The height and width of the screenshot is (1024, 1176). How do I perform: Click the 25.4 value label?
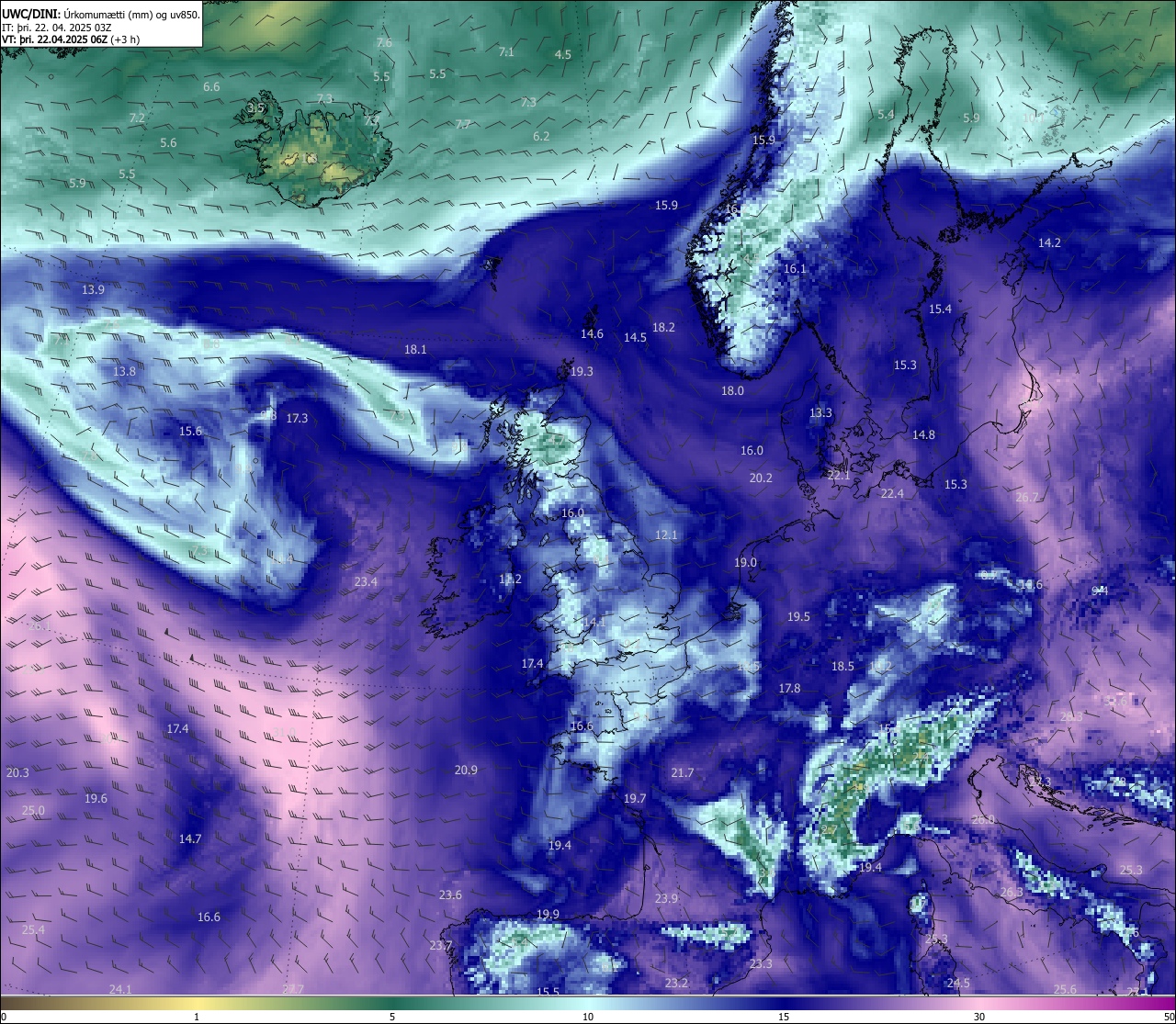(x=33, y=930)
